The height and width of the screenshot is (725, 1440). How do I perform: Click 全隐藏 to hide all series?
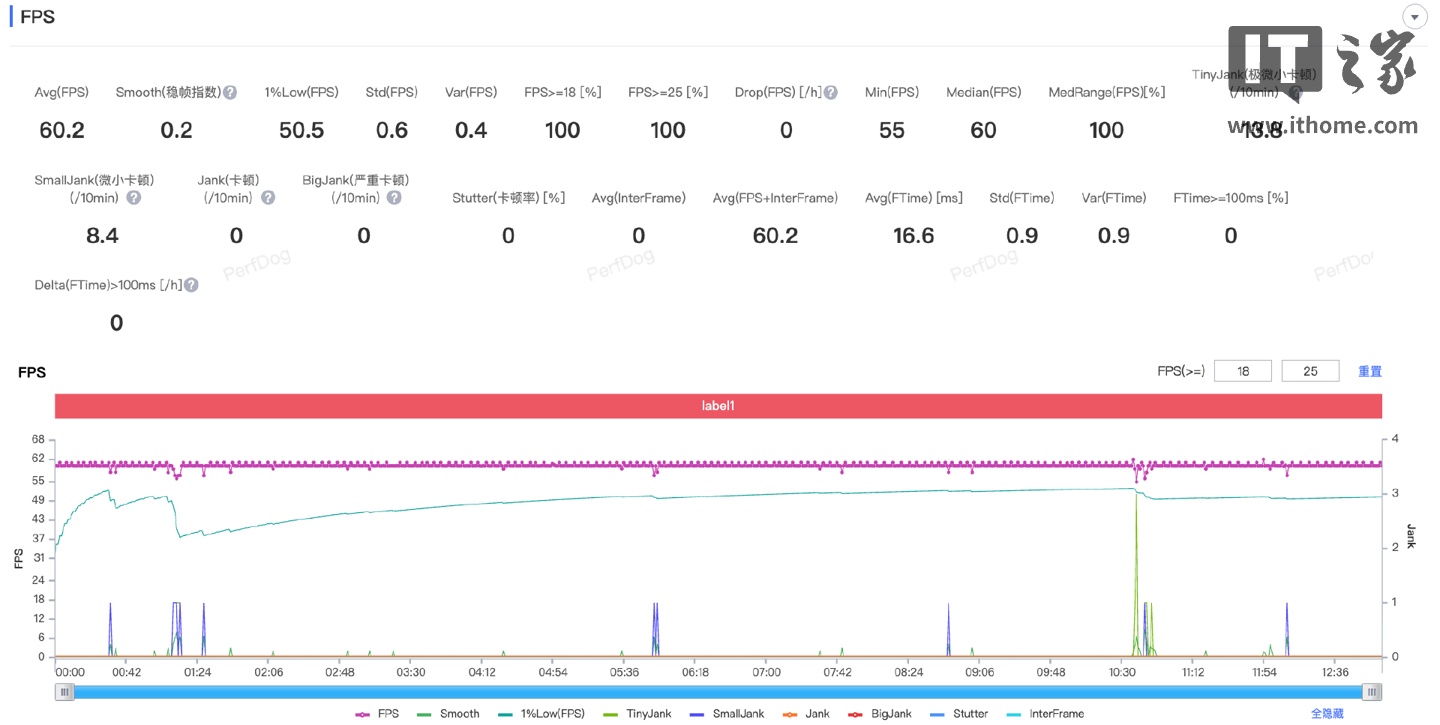pyautogui.click(x=1327, y=714)
